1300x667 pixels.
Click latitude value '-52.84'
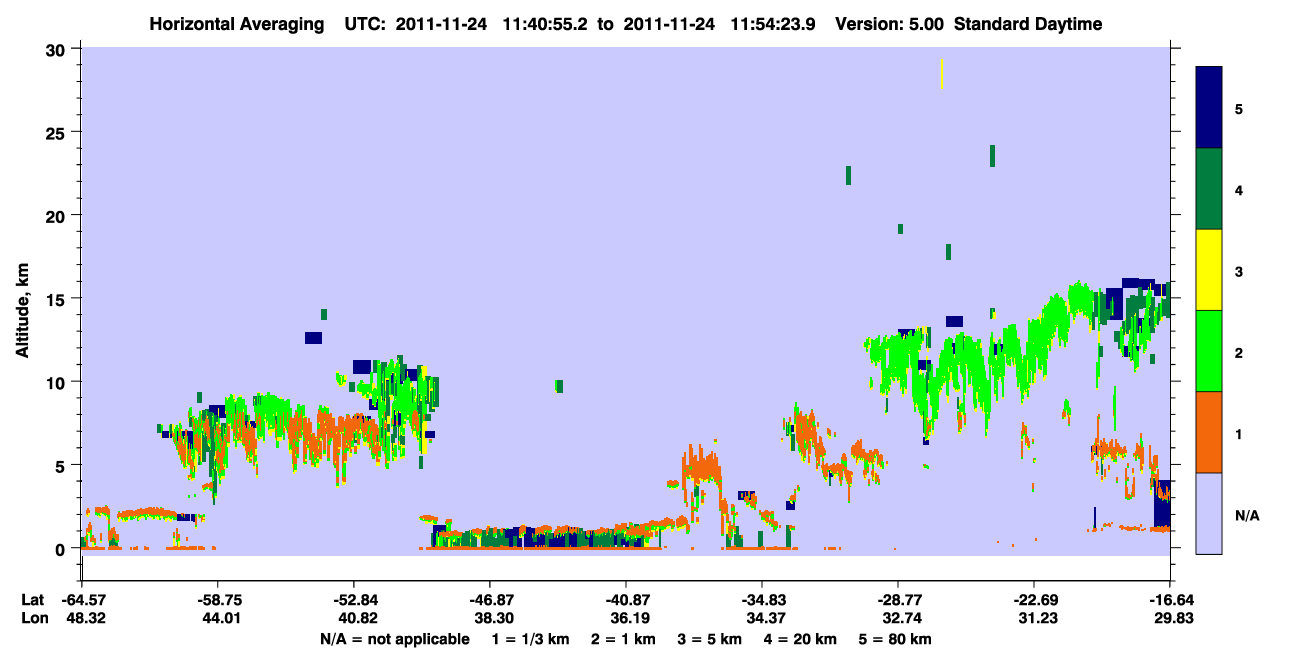pyautogui.click(x=354, y=600)
